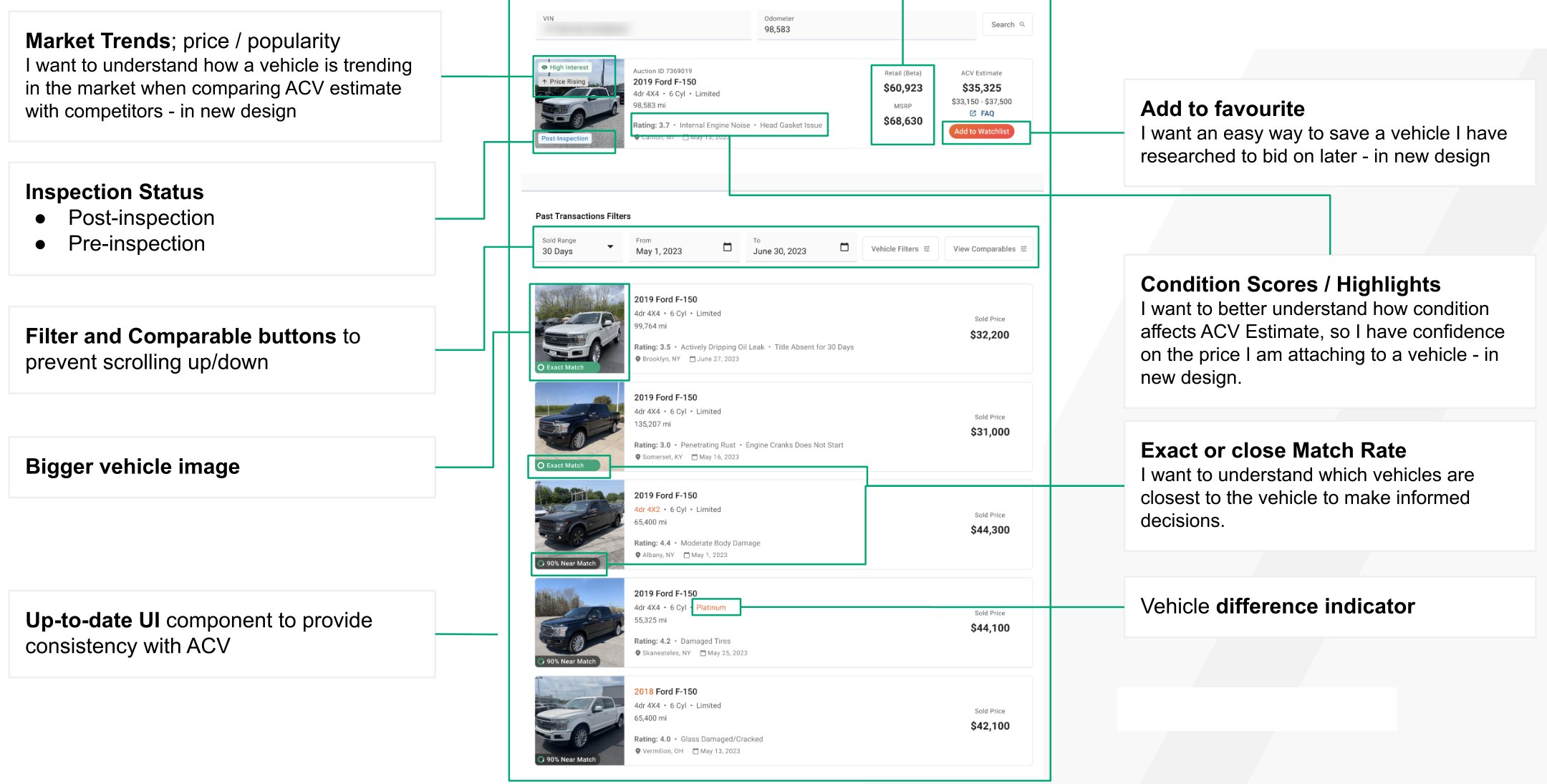
Task: Click the orange 2018 year text
Action: tap(643, 692)
